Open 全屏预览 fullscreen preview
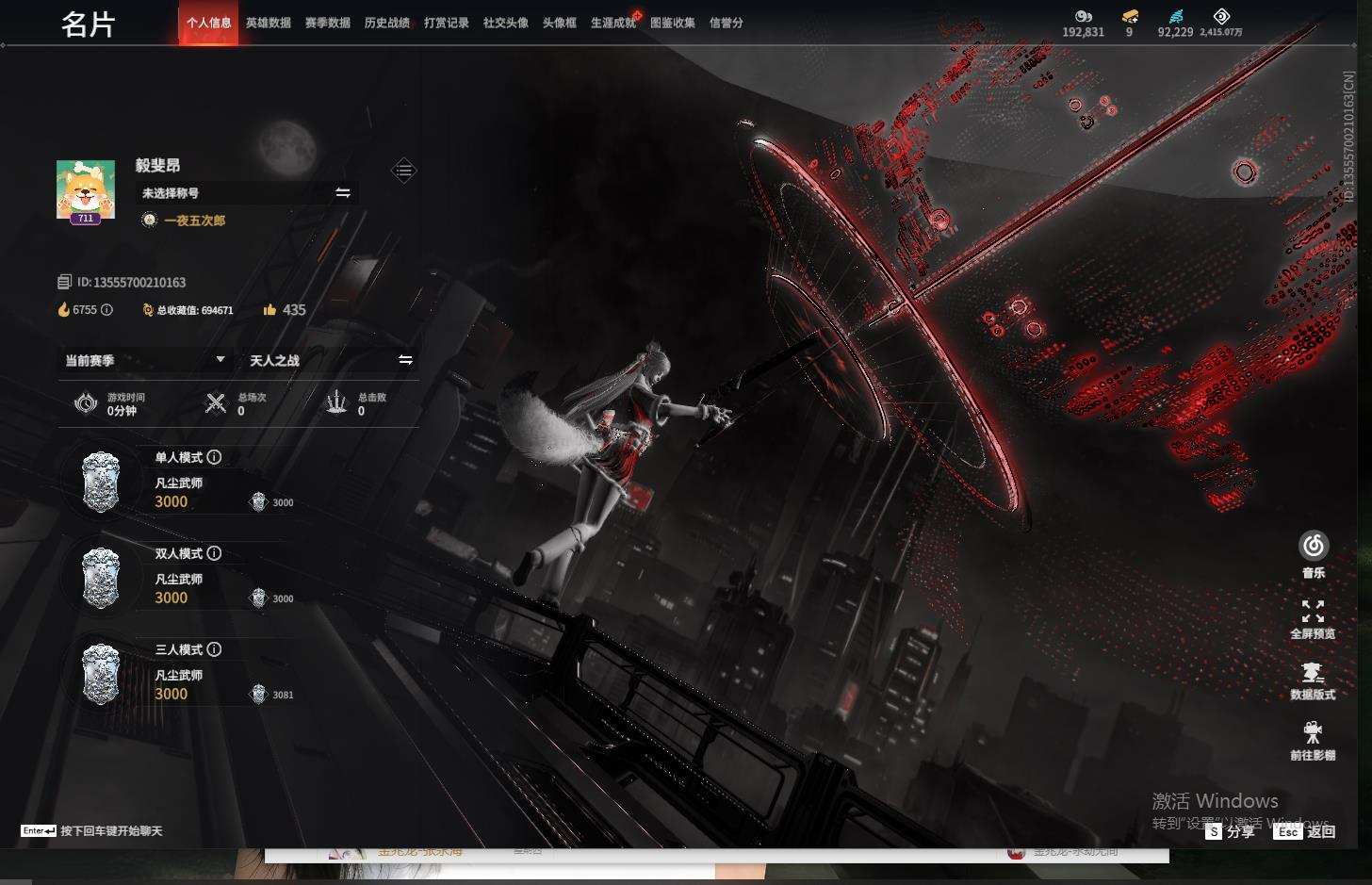The width and height of the screenshot is (1372, 885). (1313, 619)
